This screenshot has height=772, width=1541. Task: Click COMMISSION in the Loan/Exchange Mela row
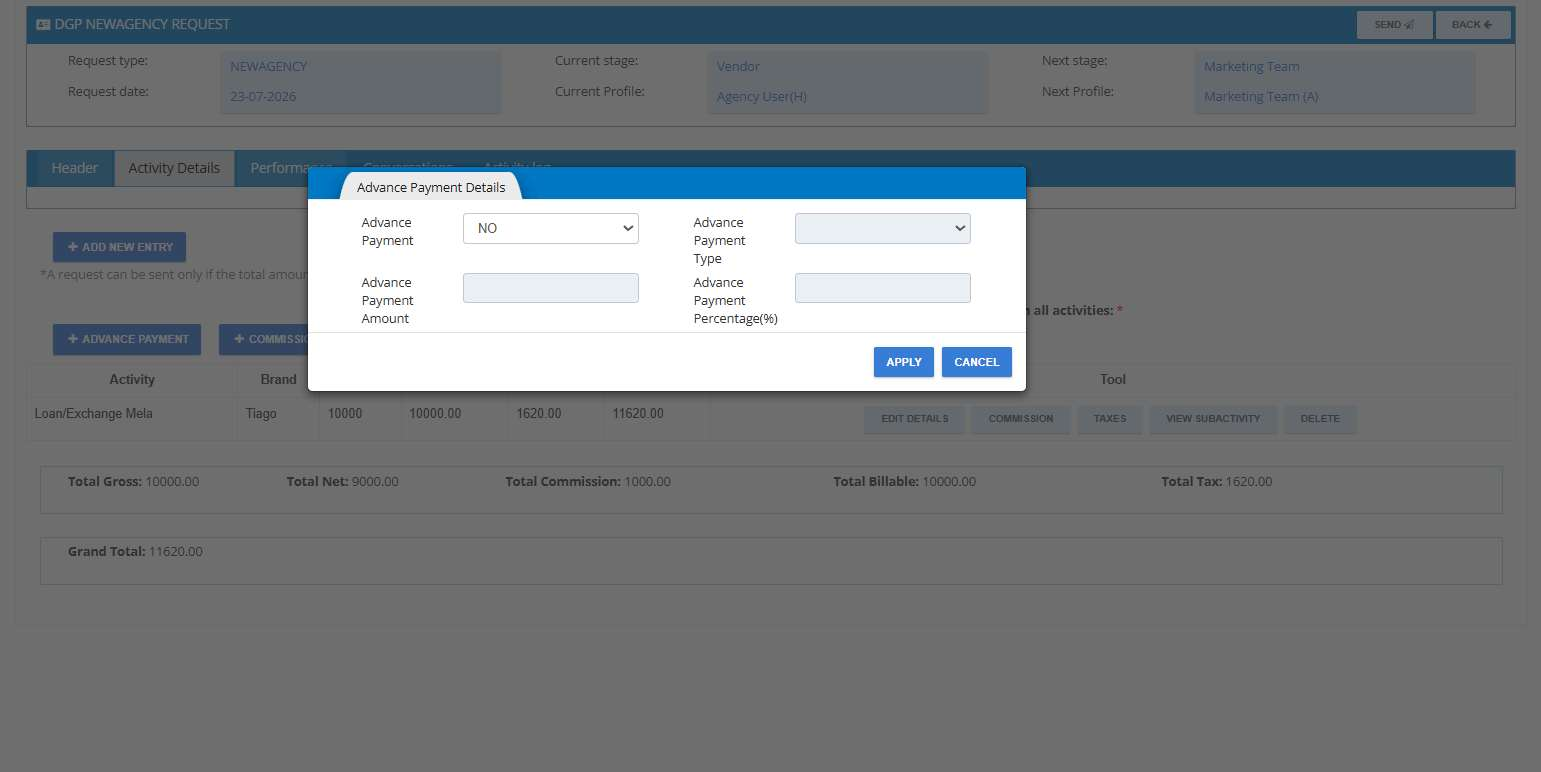point(1021,419)
